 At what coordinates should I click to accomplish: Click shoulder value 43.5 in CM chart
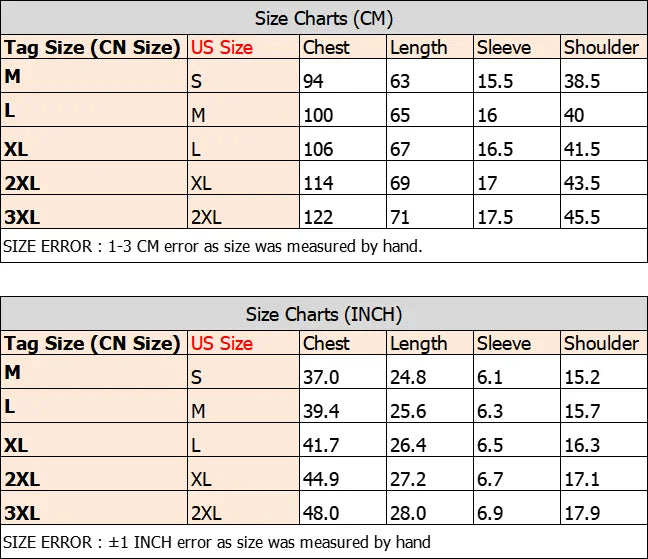click(581, 183)
